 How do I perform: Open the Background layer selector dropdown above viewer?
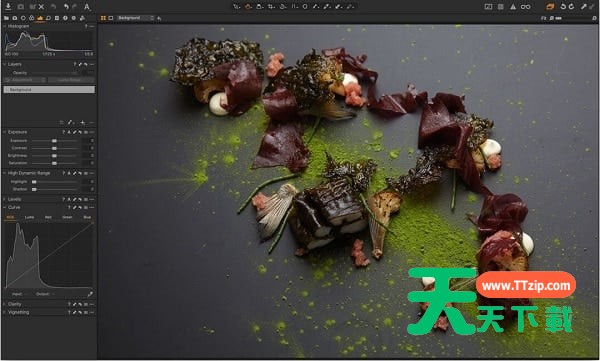135,18
